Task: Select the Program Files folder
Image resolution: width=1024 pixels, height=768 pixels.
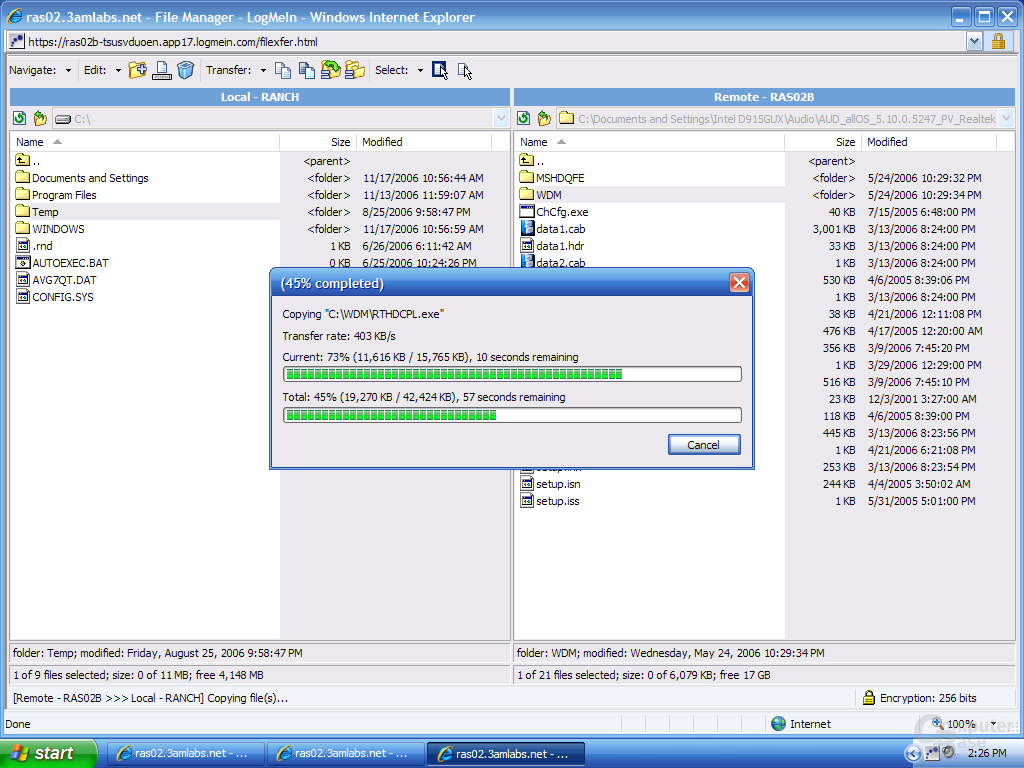Action: [x=64, y=195]
